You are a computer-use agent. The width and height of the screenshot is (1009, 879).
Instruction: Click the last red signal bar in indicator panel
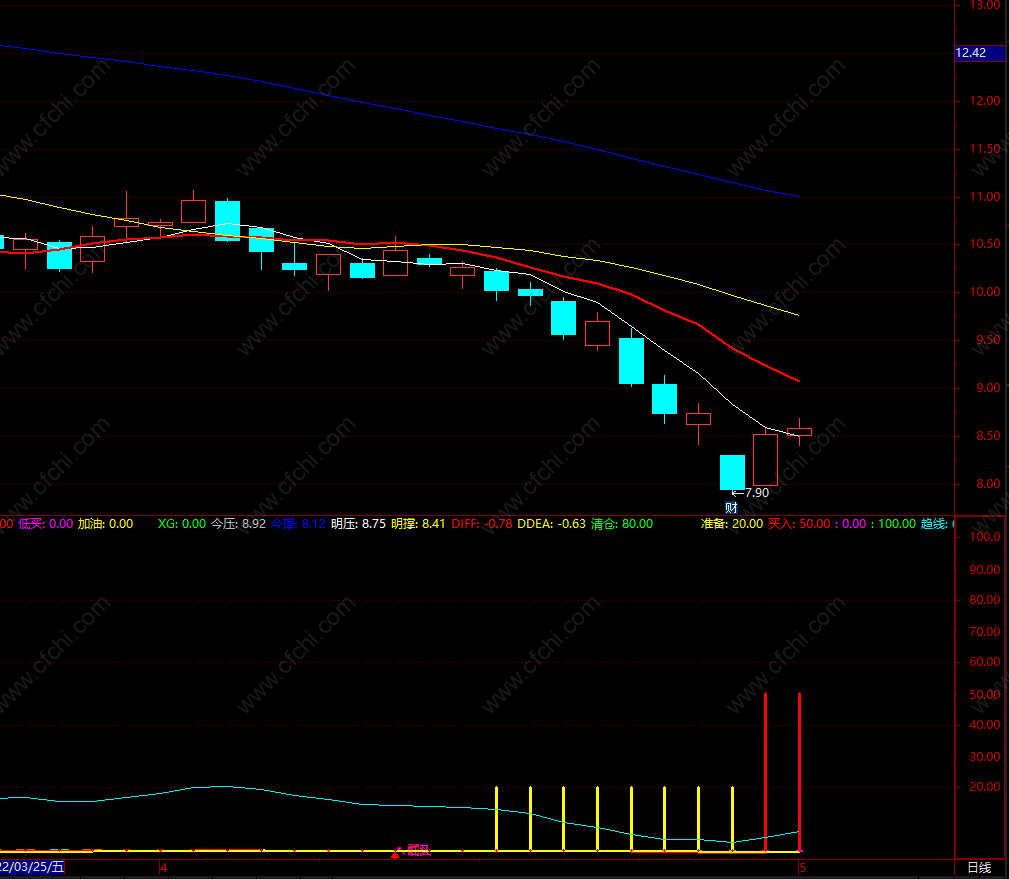tap(799, 772)
